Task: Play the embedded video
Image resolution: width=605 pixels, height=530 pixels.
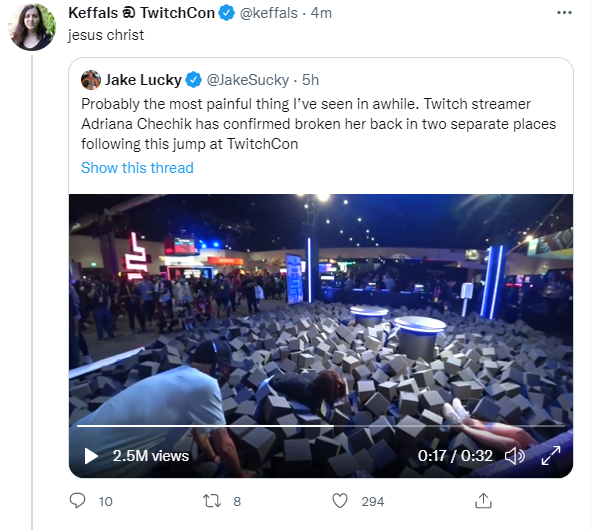Action: (91, 456)
